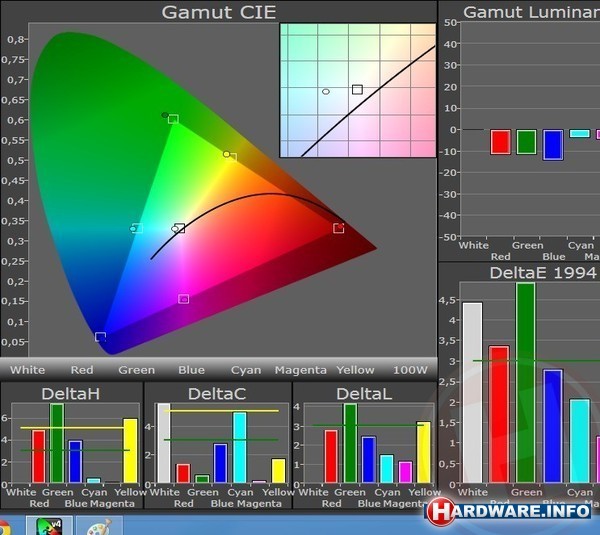The image size is (600, 535).
Task: Select red primary target square in CIE gamut
Action: 339,228
